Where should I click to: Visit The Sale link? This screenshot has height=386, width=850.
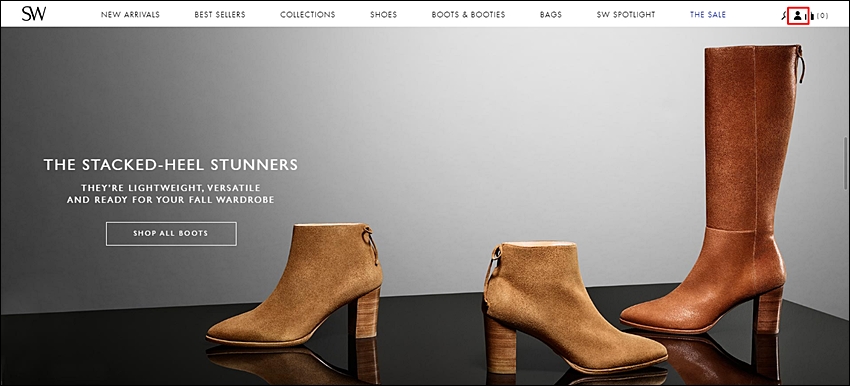click(x=707, y=15)
